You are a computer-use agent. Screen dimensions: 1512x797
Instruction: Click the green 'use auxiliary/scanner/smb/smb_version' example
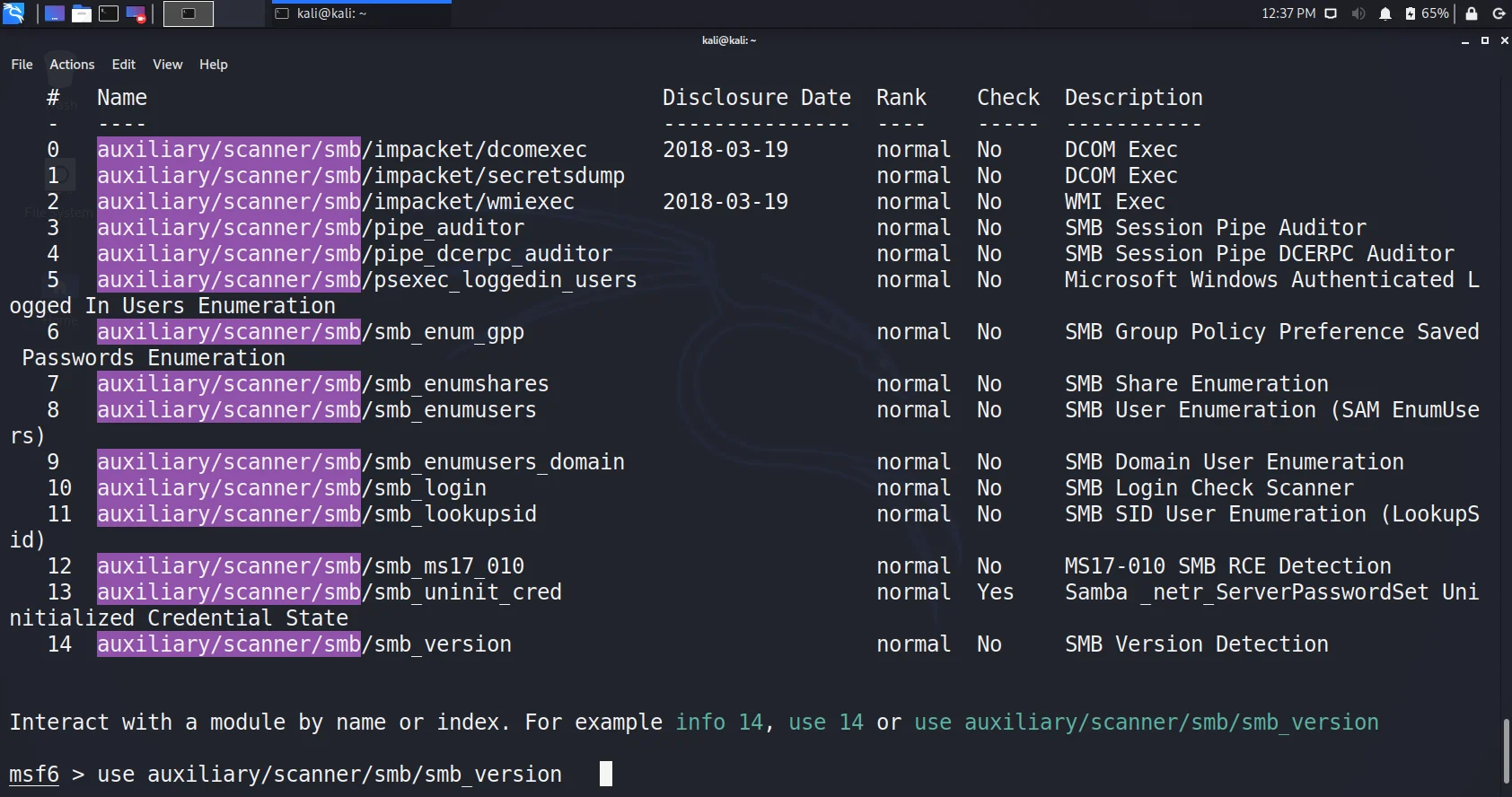click(x=1147, y=723)
